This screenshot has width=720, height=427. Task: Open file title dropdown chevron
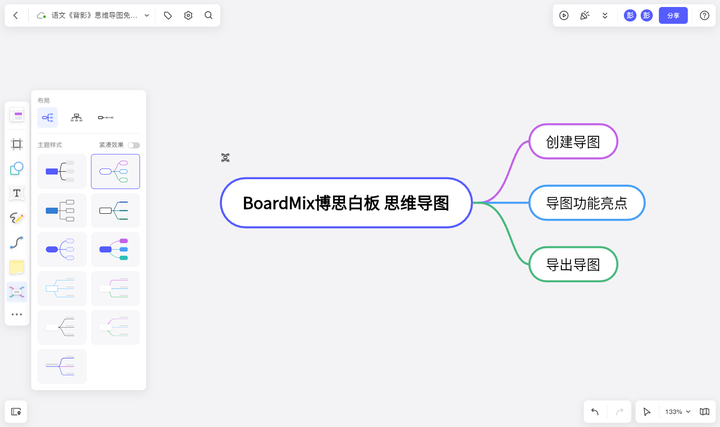pyautogui.click(x=147, y=16)
